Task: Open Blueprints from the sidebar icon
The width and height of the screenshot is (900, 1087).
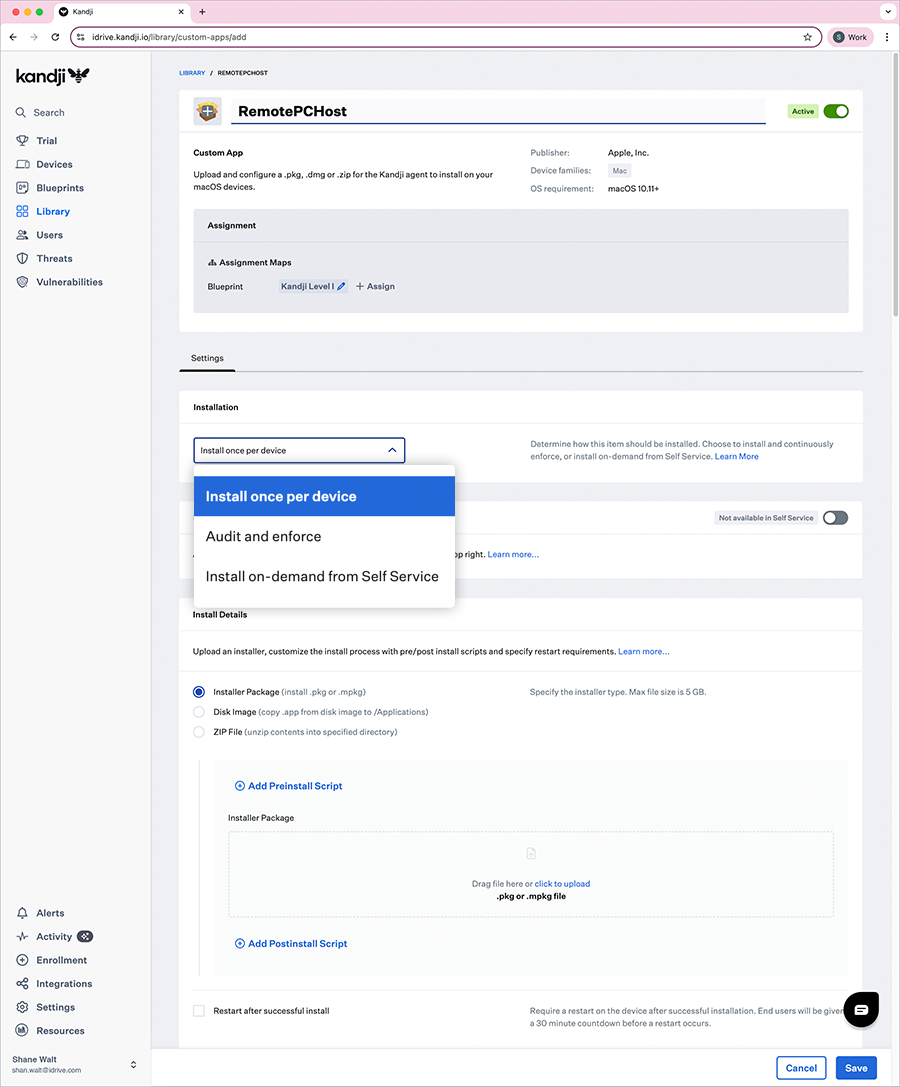Action: (22, 188)
